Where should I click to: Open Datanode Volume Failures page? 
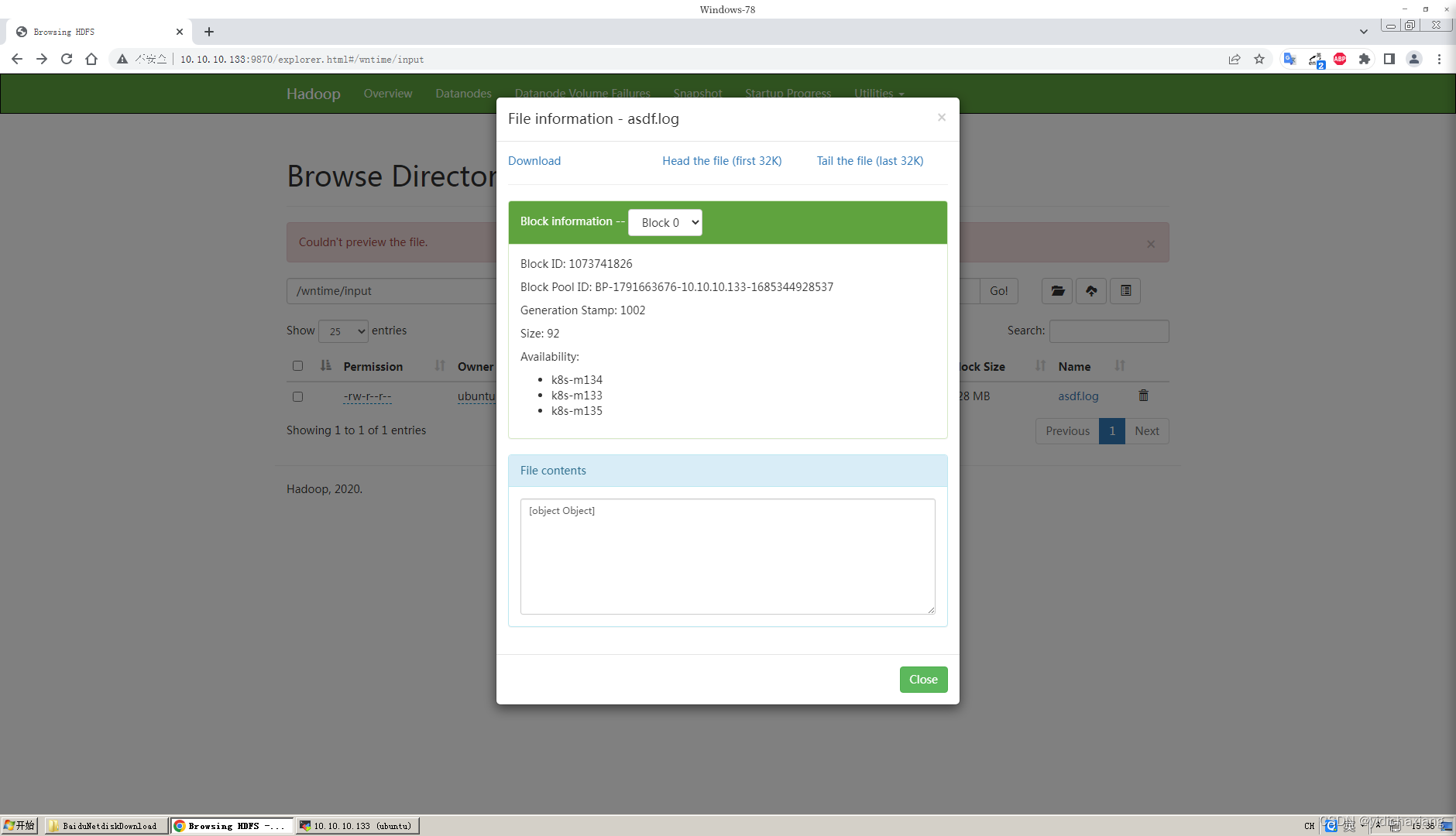582,93
